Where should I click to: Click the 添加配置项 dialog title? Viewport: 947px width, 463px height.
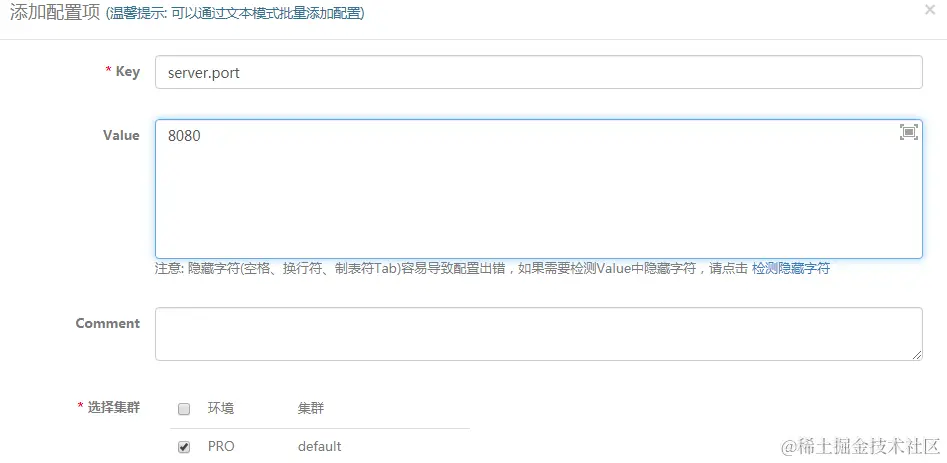click(x=55, y=13)
